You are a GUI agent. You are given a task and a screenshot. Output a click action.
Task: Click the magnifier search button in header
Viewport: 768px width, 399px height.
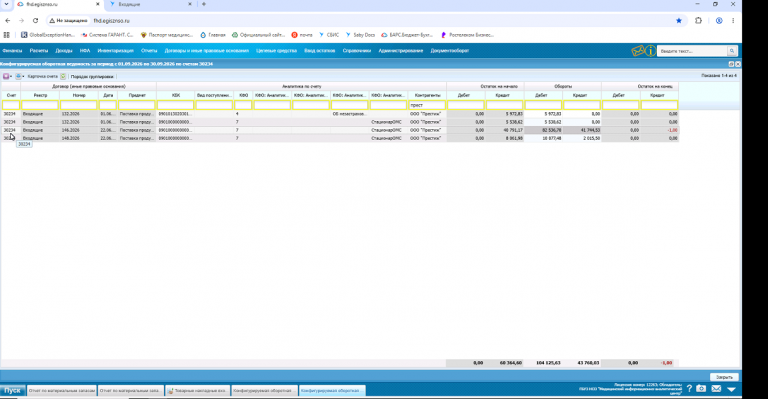pos(732,51)
